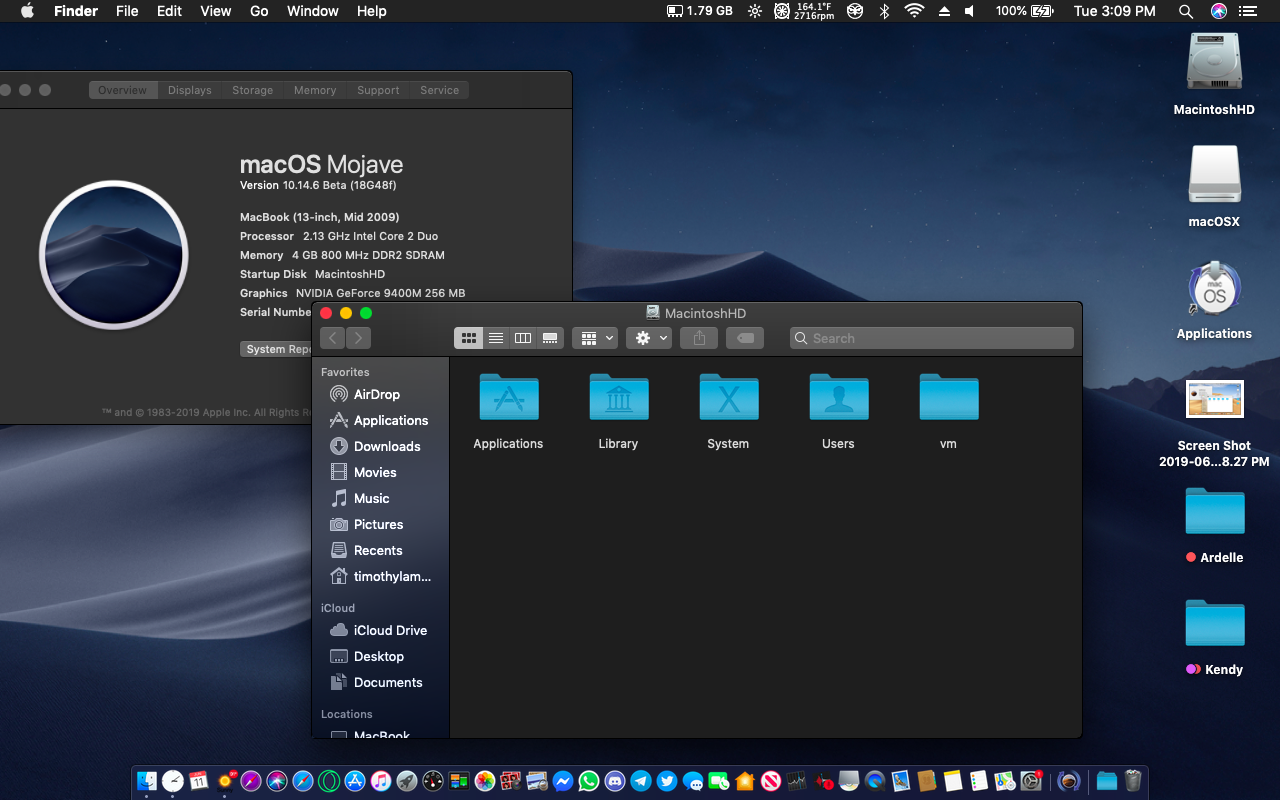Screen dimensions: 1280x800
Task: Activate Siri from the menu bar
Action: tap(1218, 11)
